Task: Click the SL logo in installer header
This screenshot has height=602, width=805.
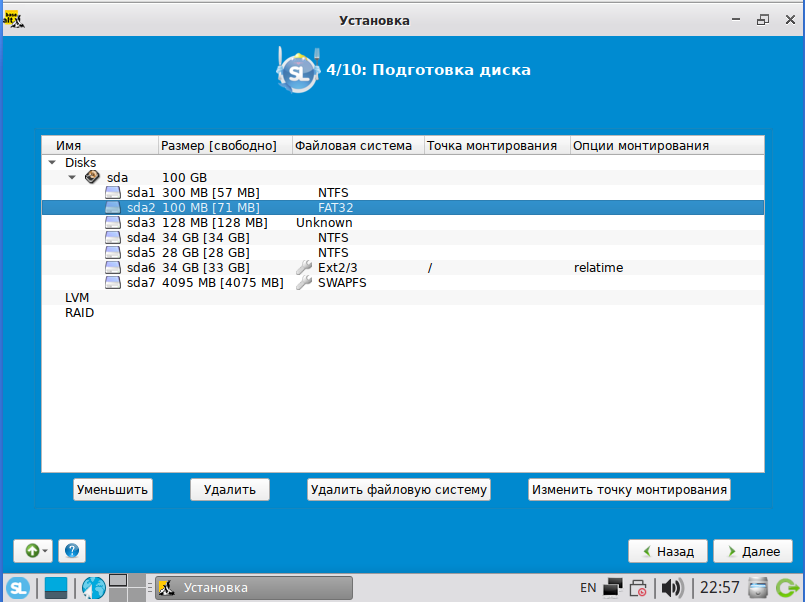Action: pos(298,70)
